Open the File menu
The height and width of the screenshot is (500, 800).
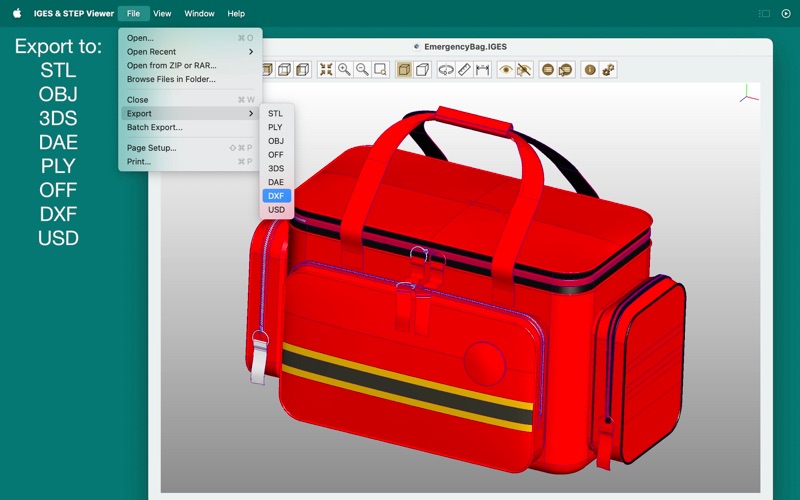coord(133,13)
